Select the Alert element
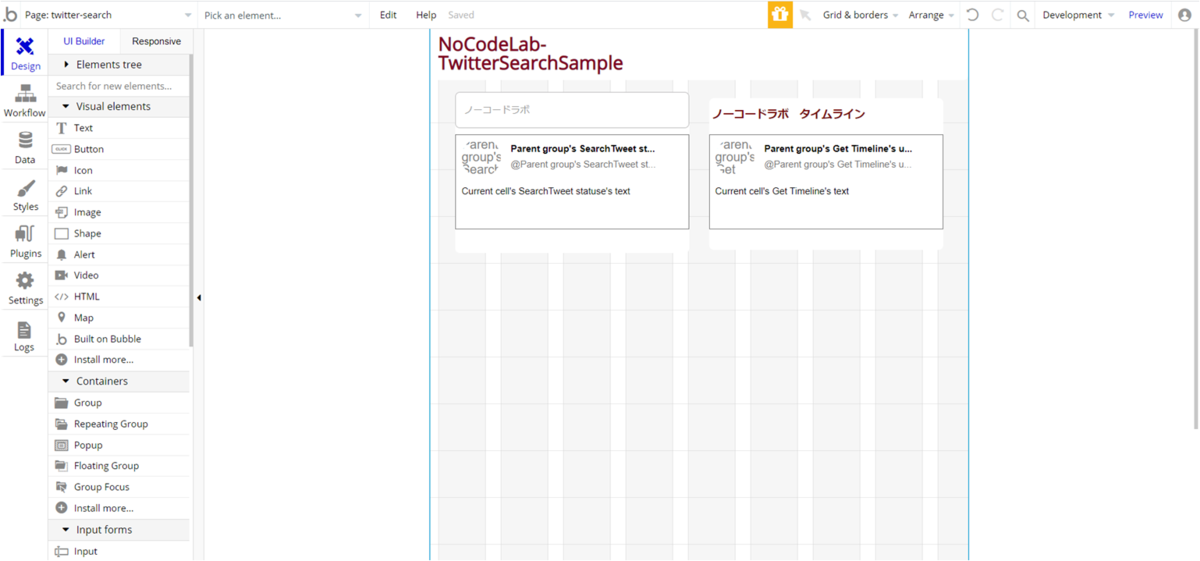The image size is (1200, 561). coord(118,254)
